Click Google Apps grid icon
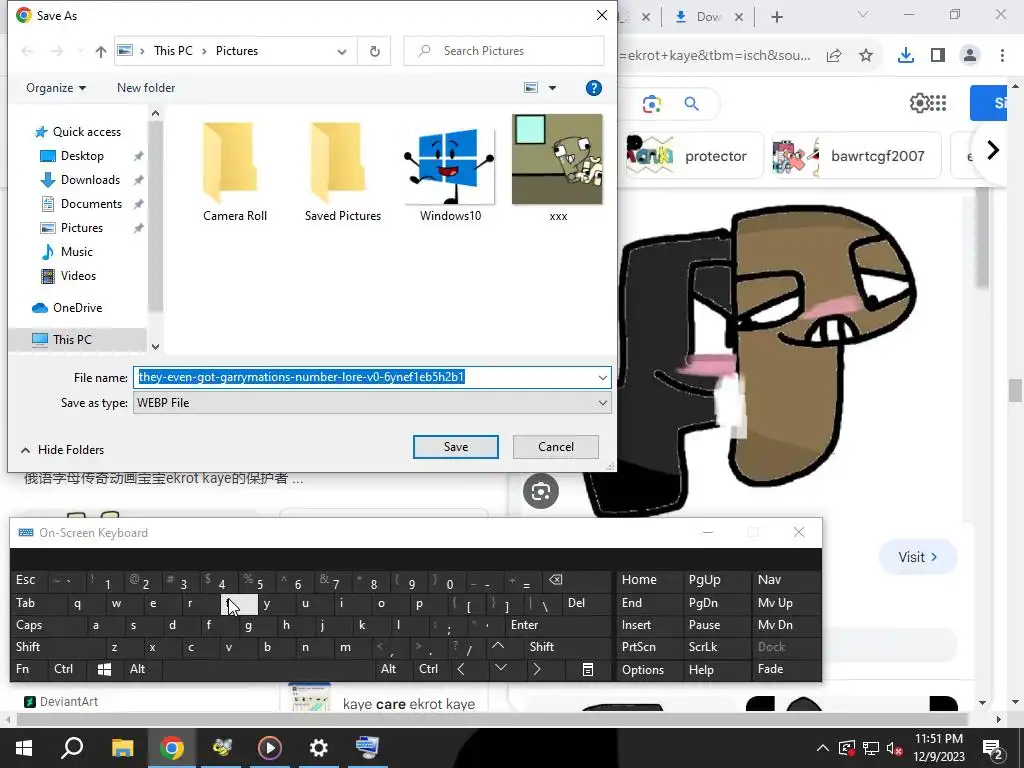Screen dimensions: 1024x768 click(x=938, y=103)
